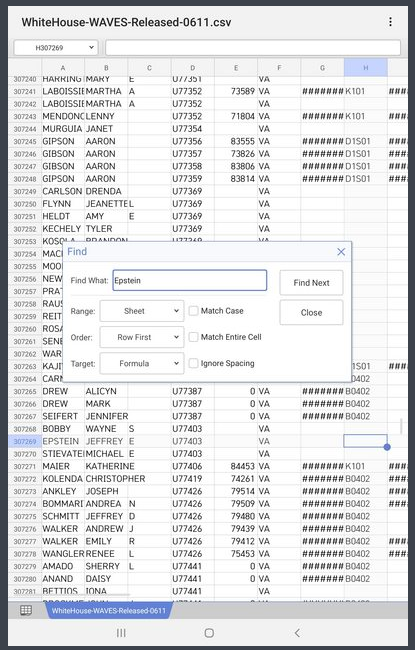Select column B header
415x650 pixels.
pos(106,68)
